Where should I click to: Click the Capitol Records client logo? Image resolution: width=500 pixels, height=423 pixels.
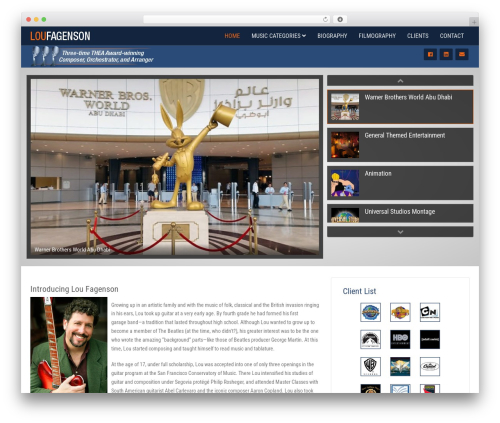click(x=430, y=366)
